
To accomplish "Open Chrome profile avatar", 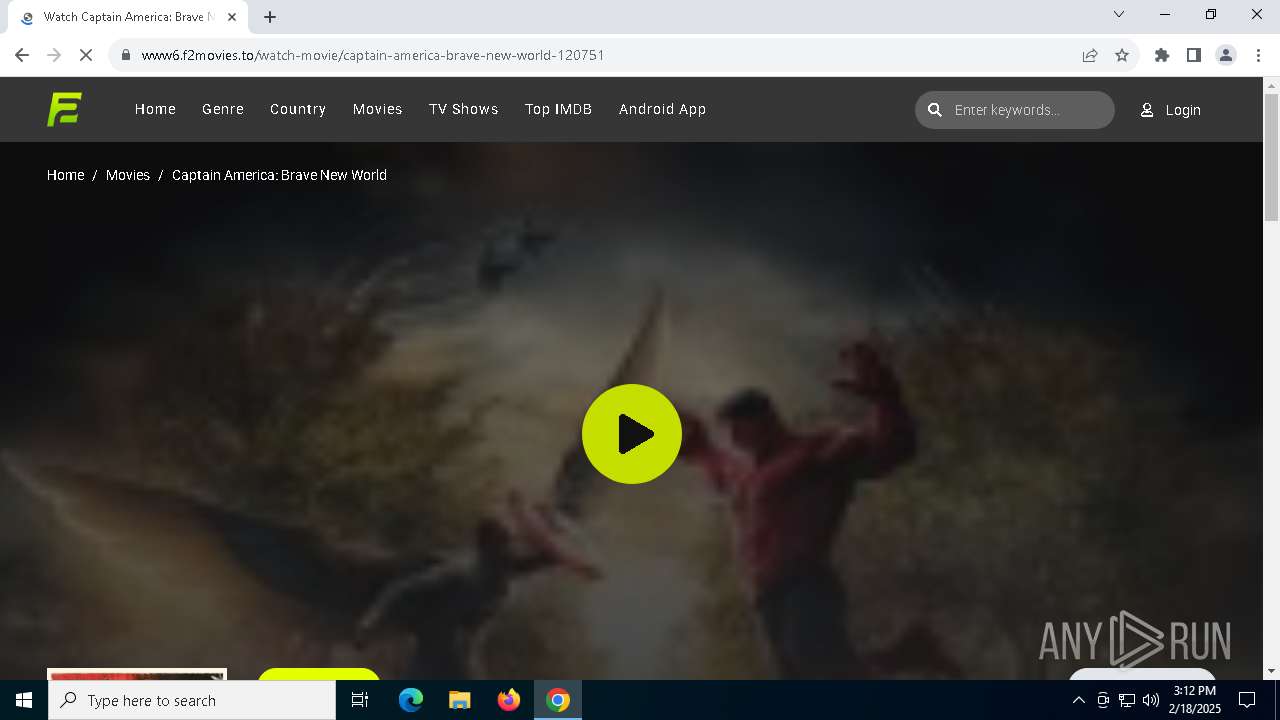I will pyautogui.click(x=1226, y=55).
